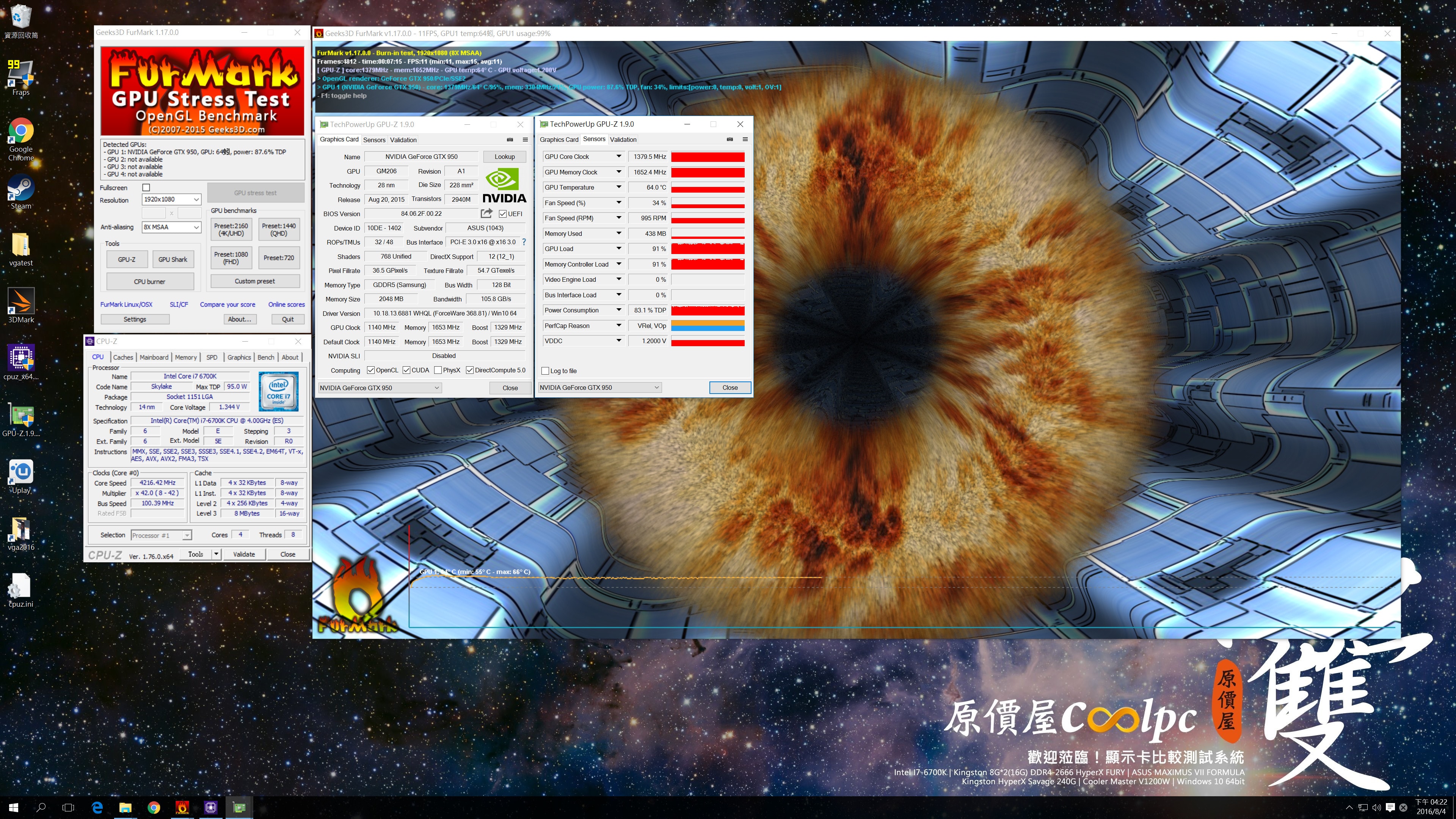
Task: Open the taskbar search icon
Action: [x=41, y=808]
